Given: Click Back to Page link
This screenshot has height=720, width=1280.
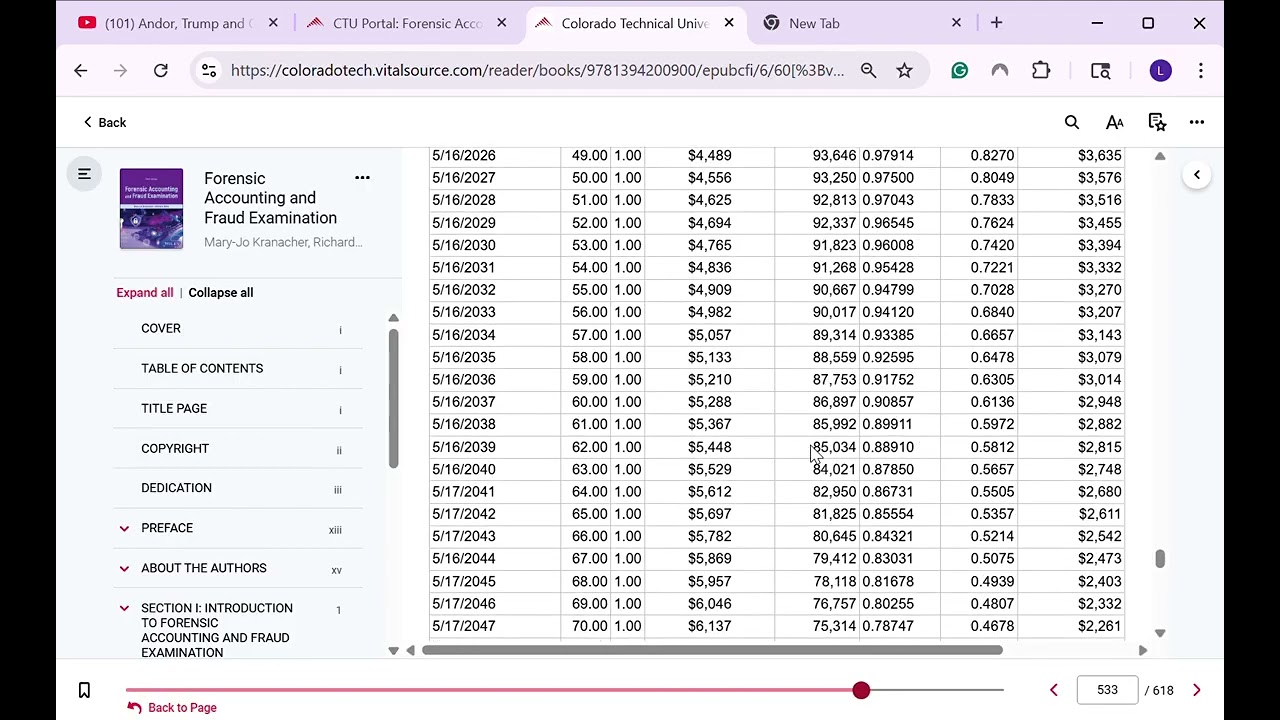Looking at the screenshot, I should tap(172, 708).
